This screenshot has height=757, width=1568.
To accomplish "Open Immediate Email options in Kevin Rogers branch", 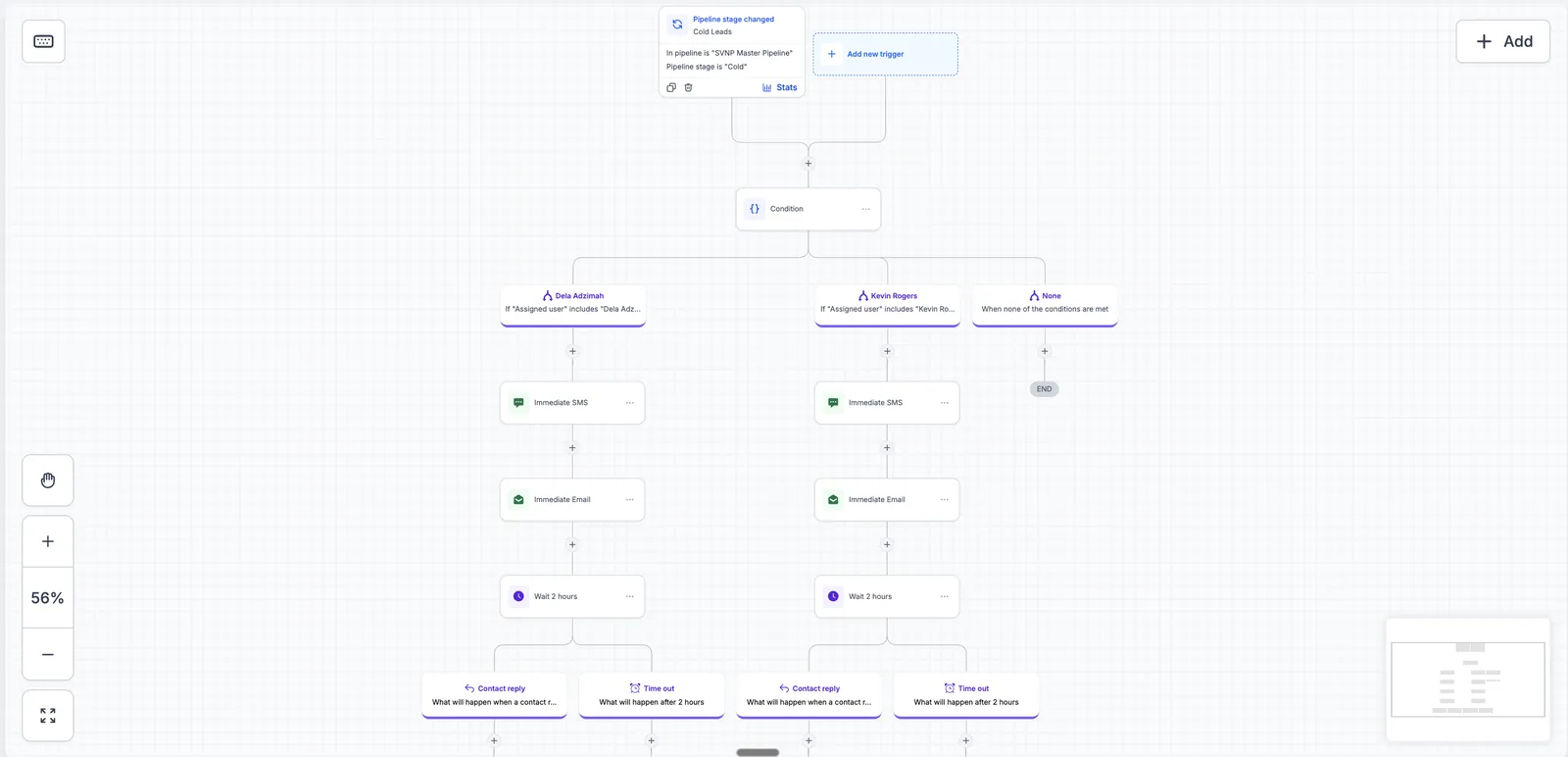I will [944, 500].
